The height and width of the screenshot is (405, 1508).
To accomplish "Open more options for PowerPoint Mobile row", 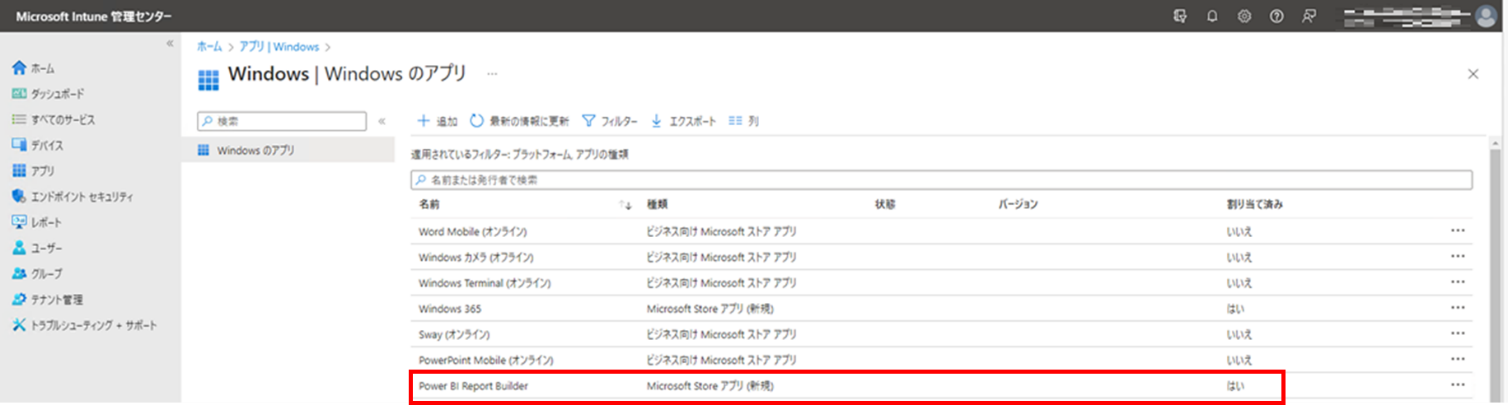I will point(1457,359).
